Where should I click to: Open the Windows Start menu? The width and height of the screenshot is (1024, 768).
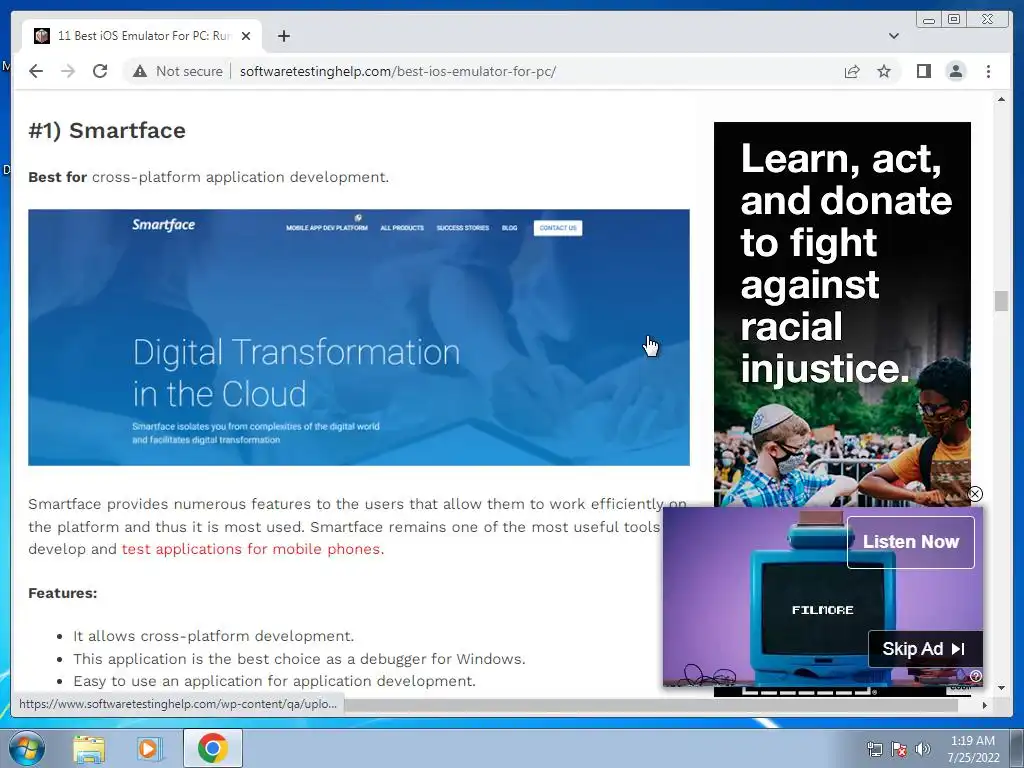point(27,748)
